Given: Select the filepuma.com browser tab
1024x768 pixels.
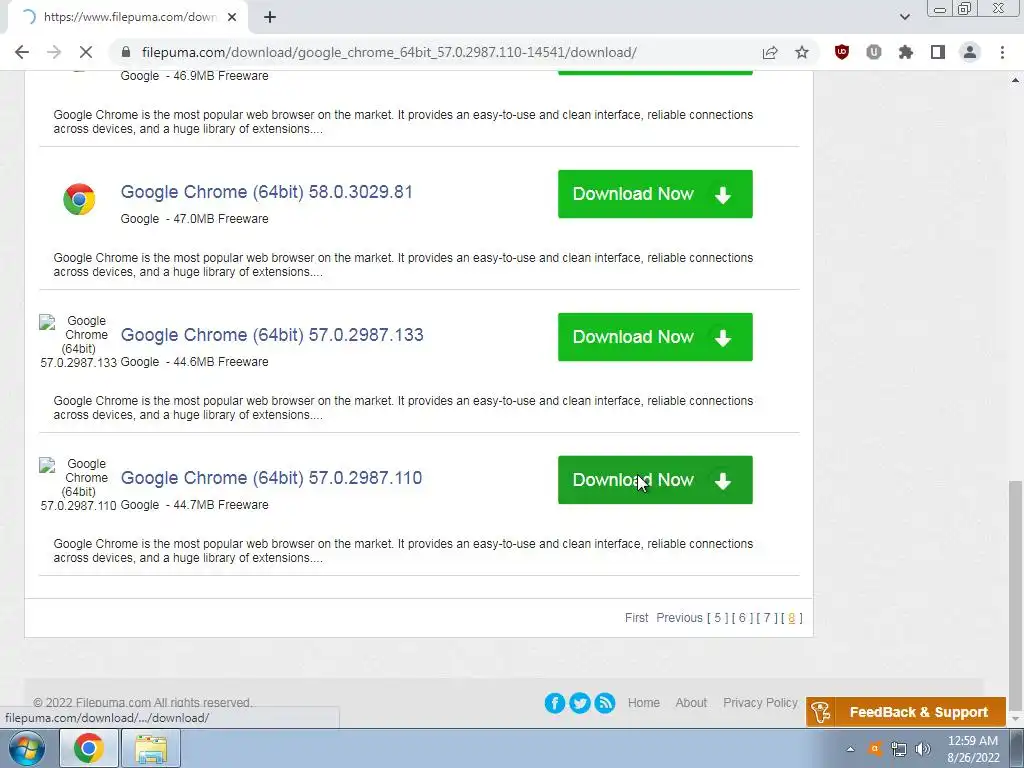Looking at the screenshot, I should click(x=128, y=17).
